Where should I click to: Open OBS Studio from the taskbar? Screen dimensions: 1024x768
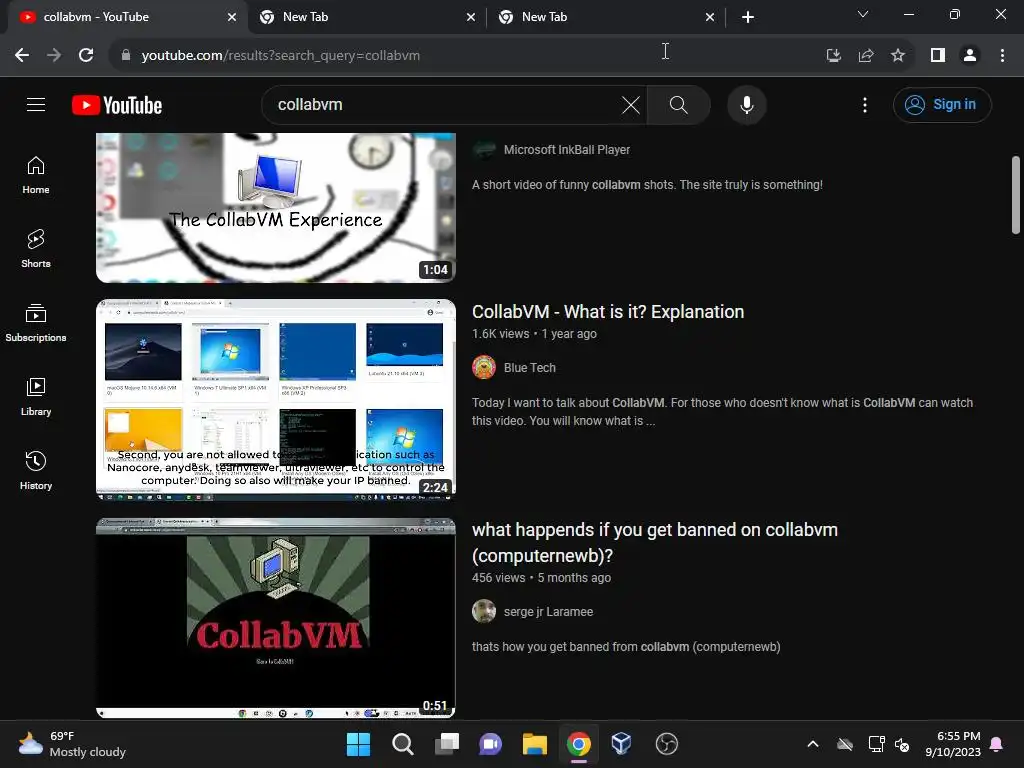click(666, 744)
